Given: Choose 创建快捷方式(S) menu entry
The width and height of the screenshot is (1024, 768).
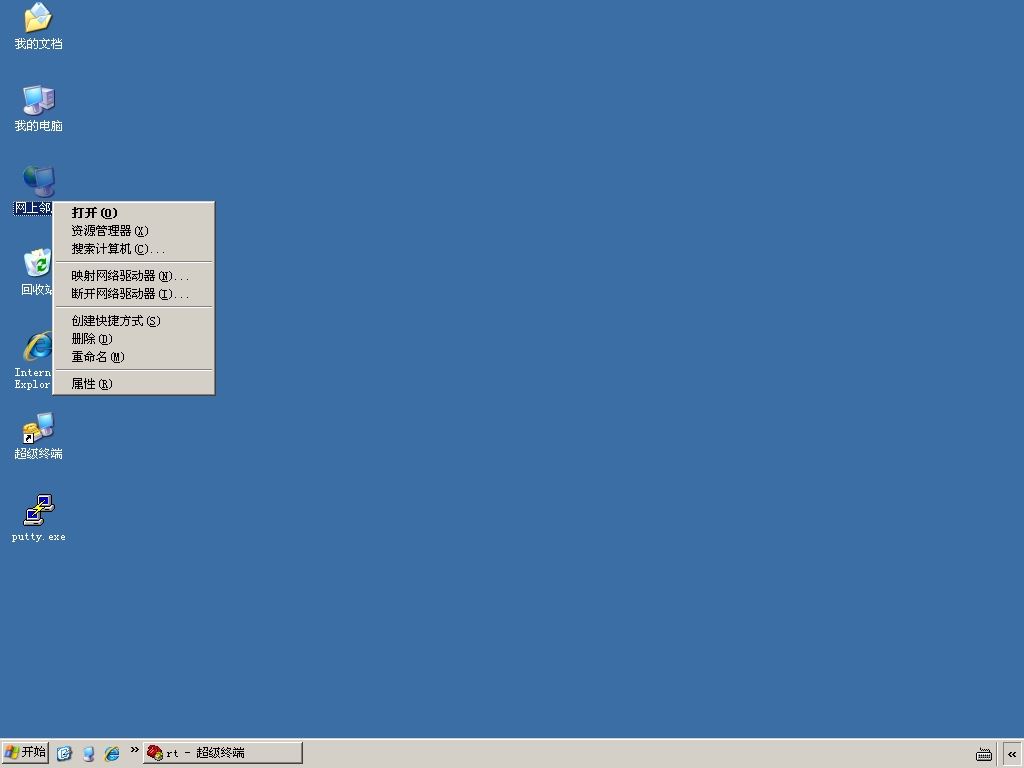Looking at the screenshot, I should tap(133, 321).
